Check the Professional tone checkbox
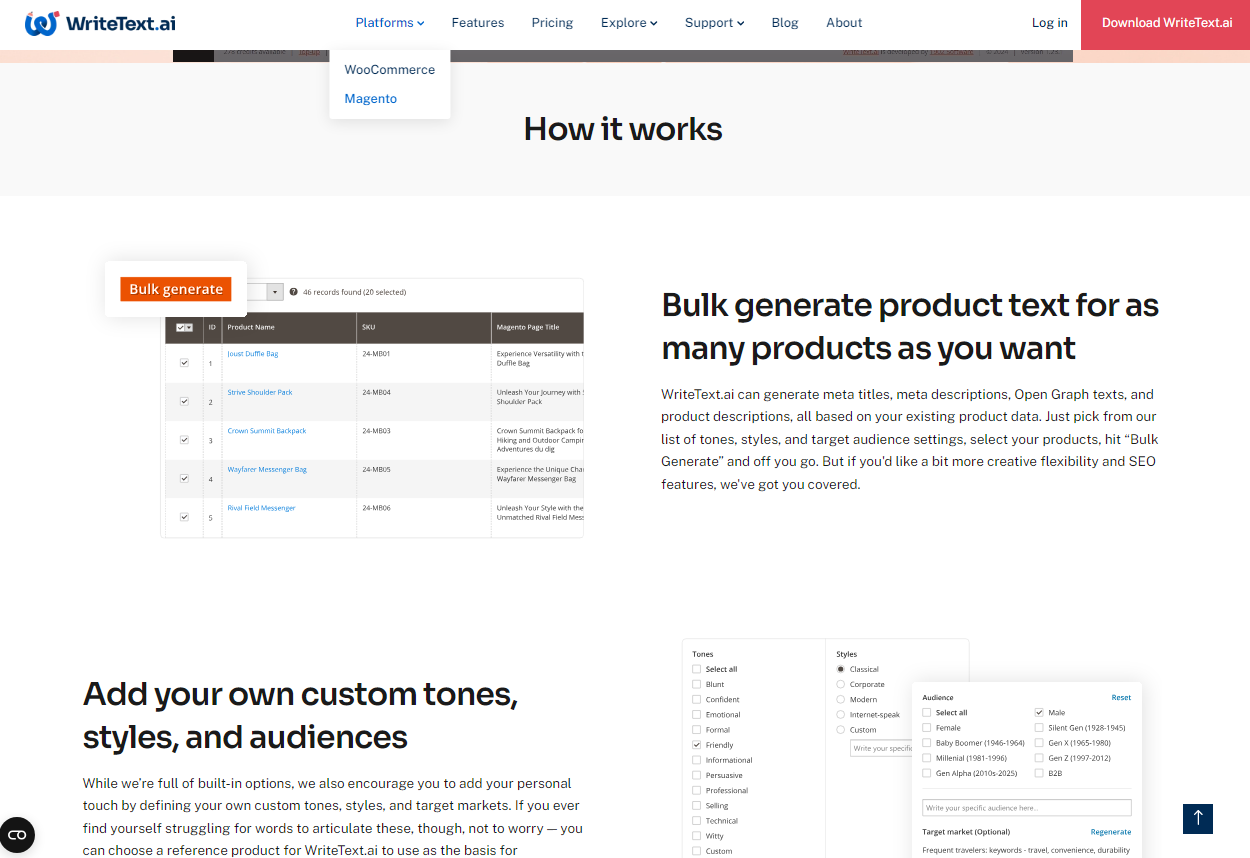1250x858 pixels. [x=696, y=790]
